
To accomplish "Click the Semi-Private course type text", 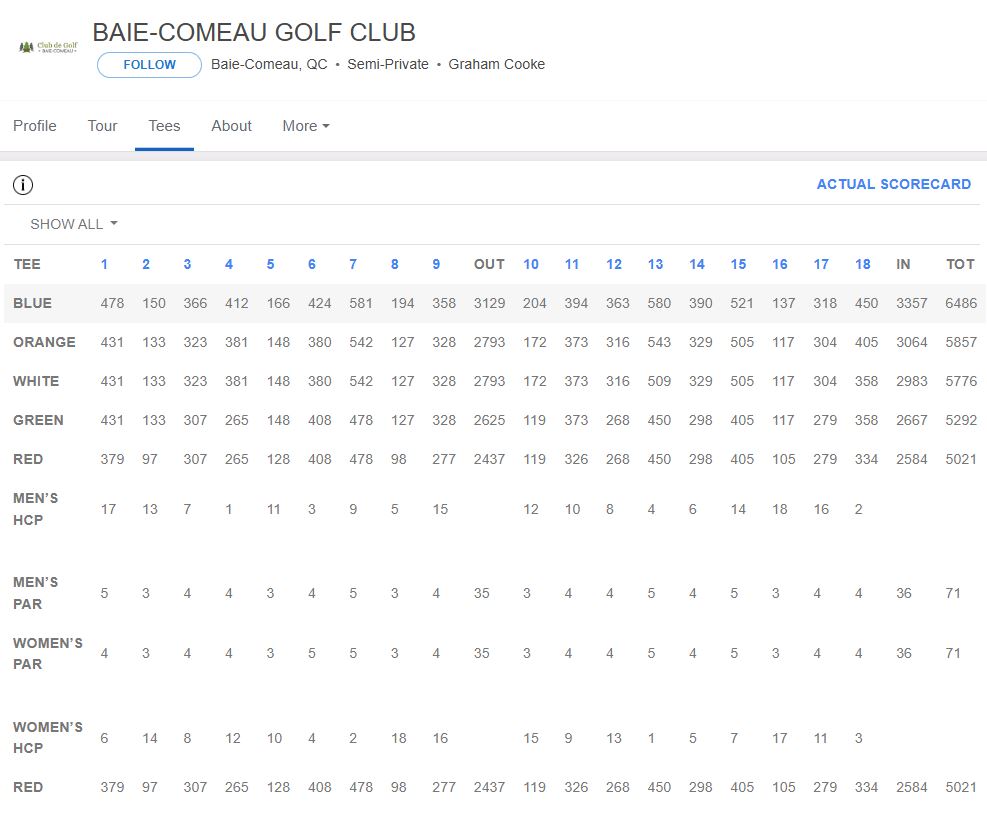I will [388, 64].
